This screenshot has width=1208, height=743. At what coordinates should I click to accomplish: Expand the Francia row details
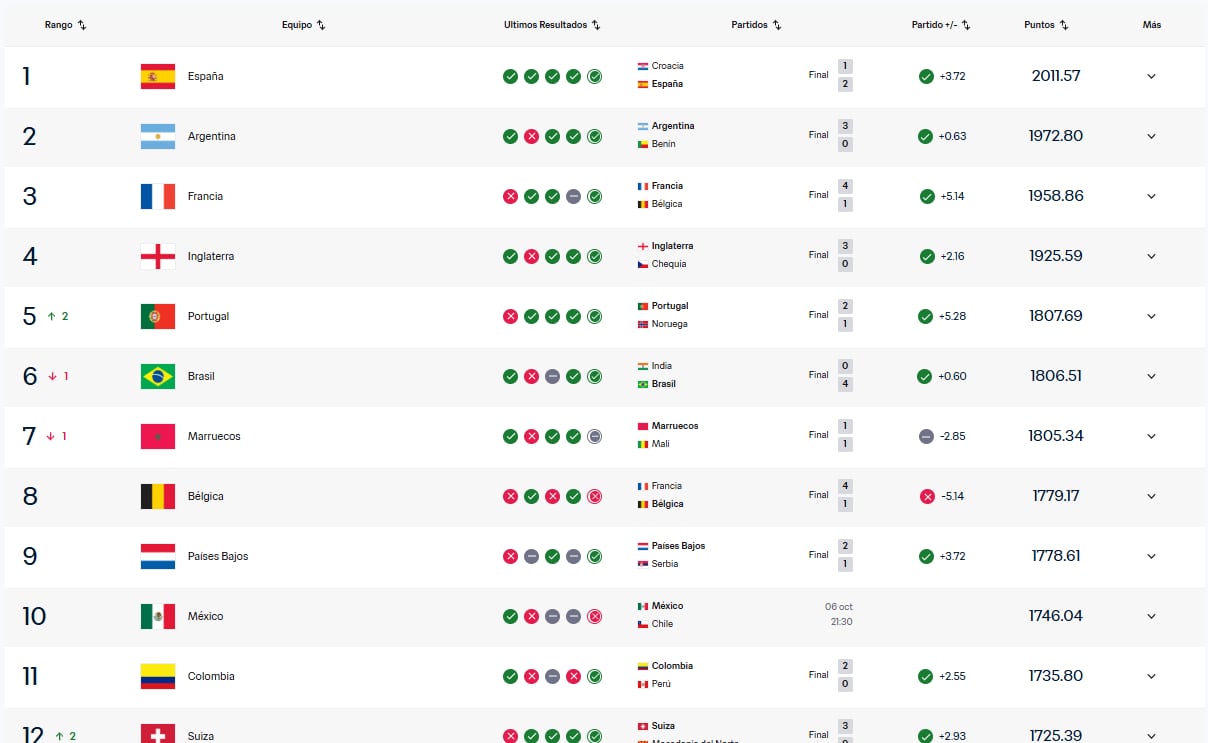(x=1151, y=196)
